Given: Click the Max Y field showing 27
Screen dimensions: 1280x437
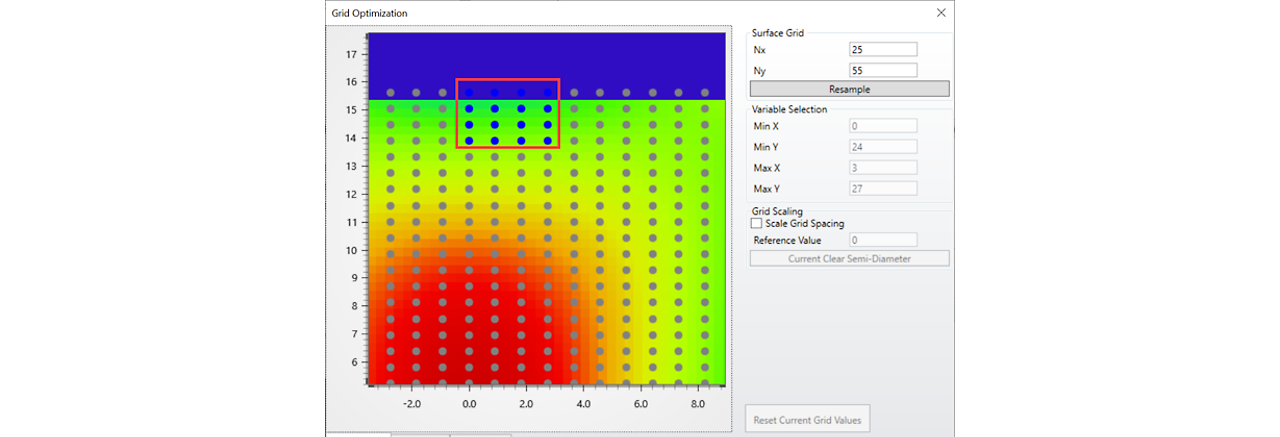Looking at the screenshot, I should coord(883,189).
